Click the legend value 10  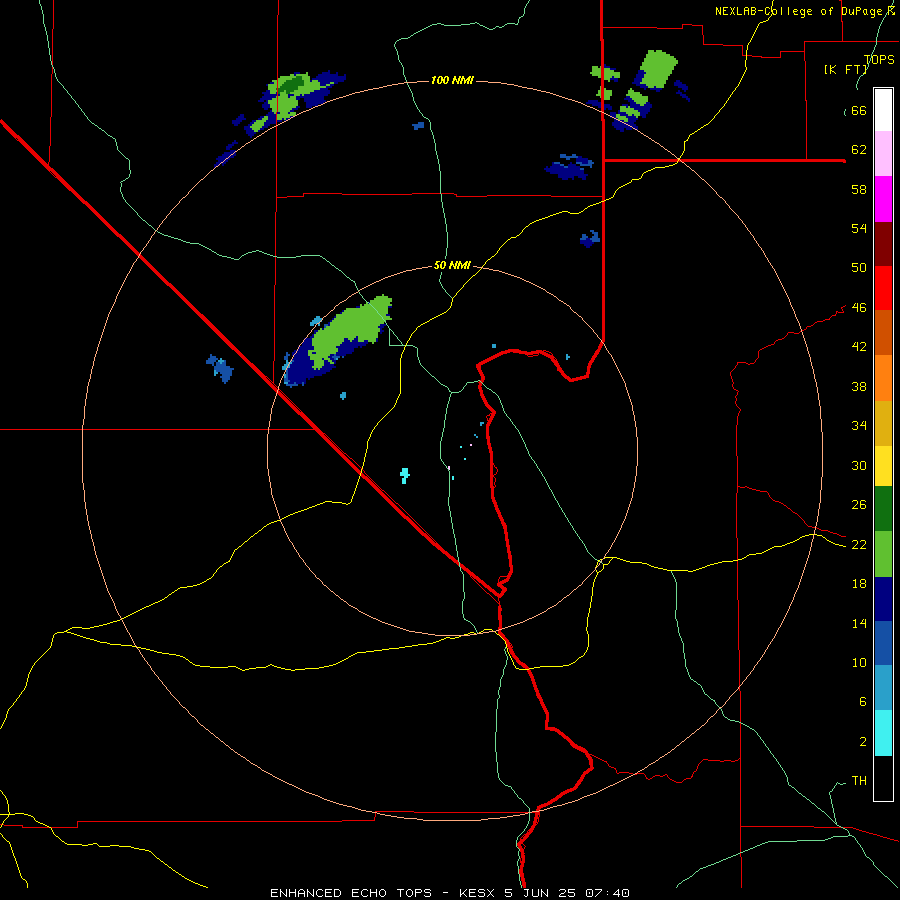click(859, 662)
